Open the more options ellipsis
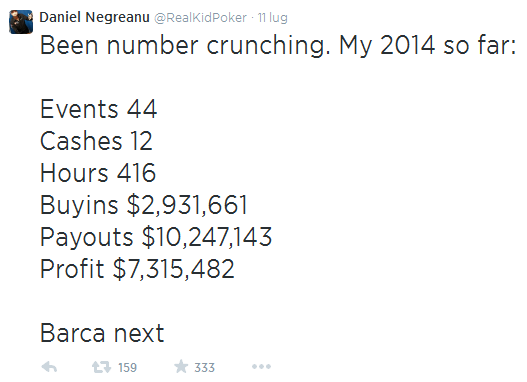The width and height of the screenshot is (527, 382). (261, 367)
